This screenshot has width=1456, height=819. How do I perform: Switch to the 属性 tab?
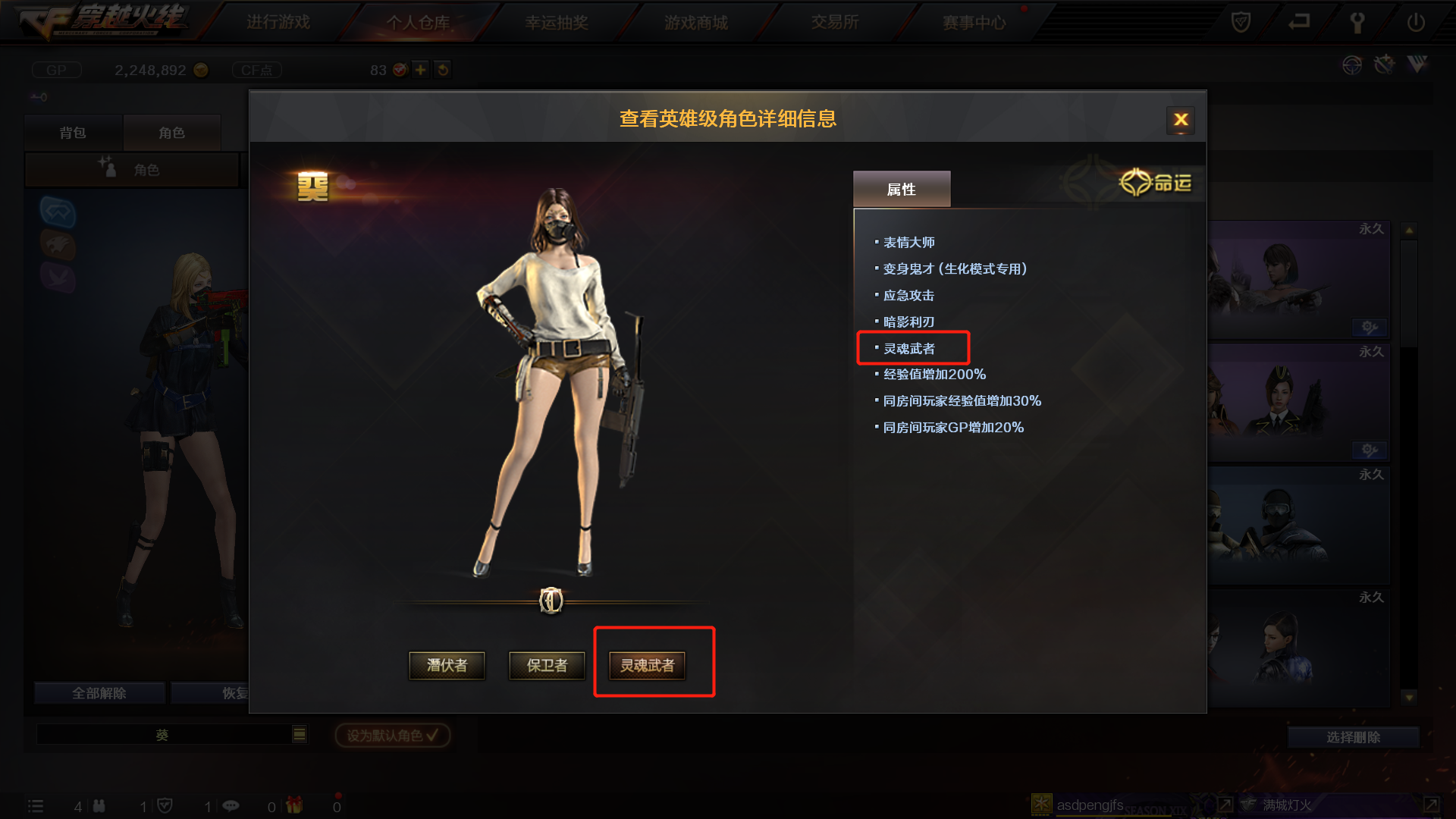click(902, 189)
